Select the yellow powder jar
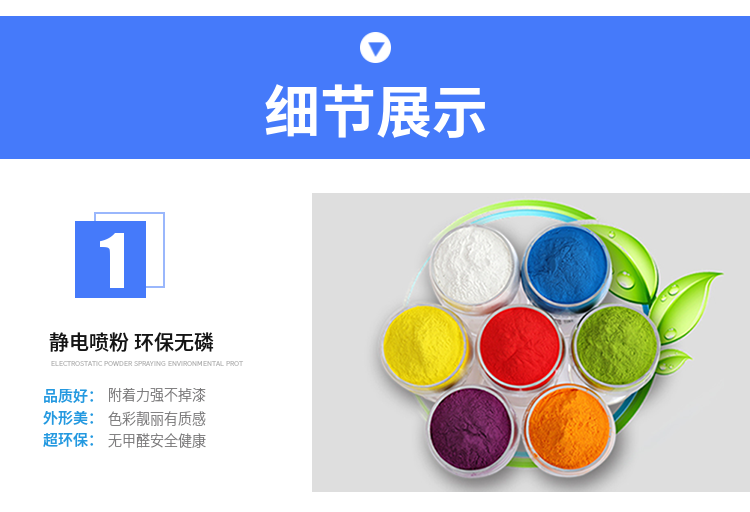Image resolution: width=750 pixels, height=512 pixels. point(425,345)
